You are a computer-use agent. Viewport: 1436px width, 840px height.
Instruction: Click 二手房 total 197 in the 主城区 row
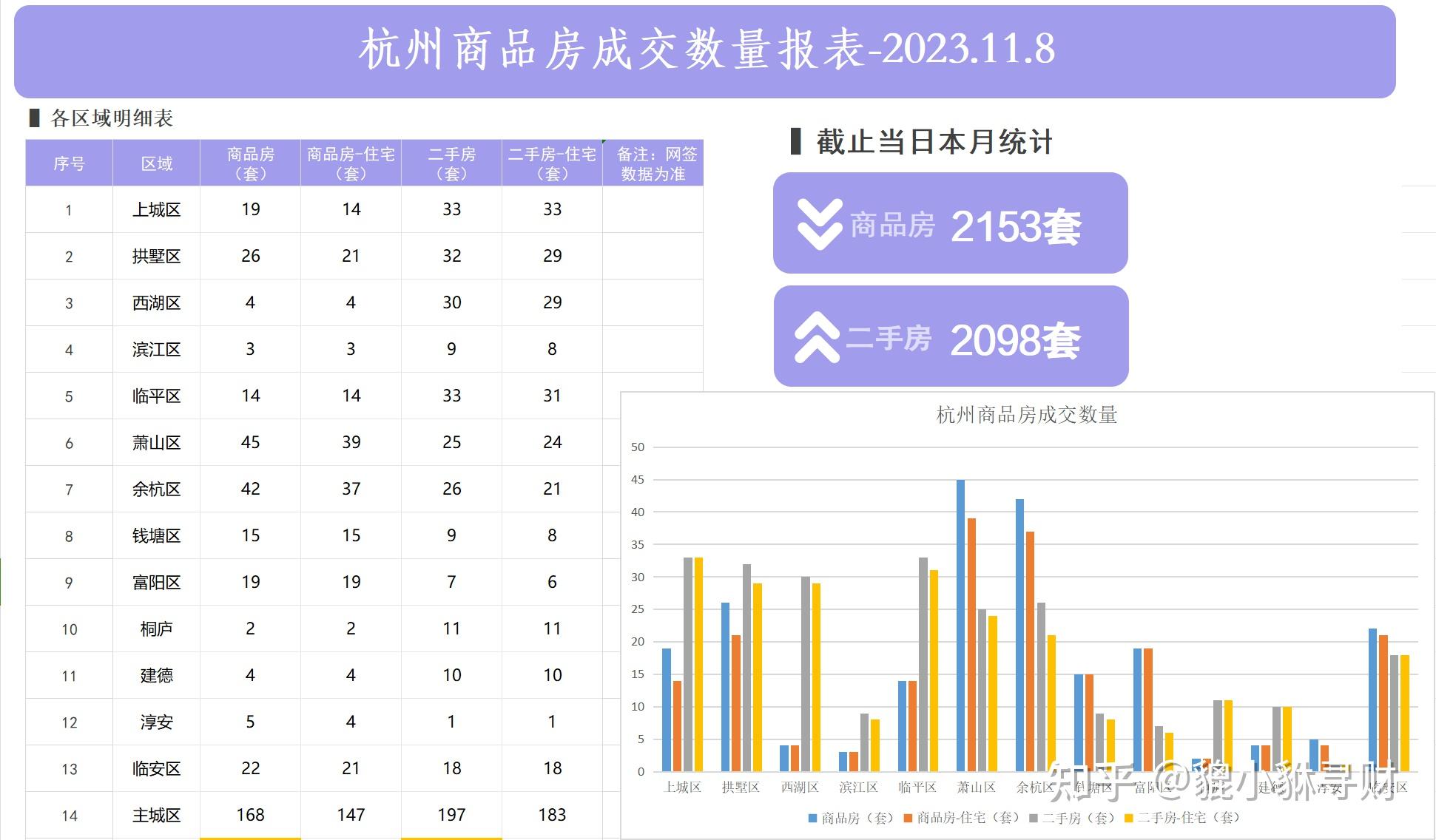pyautogui.click(x=452, y=815)
